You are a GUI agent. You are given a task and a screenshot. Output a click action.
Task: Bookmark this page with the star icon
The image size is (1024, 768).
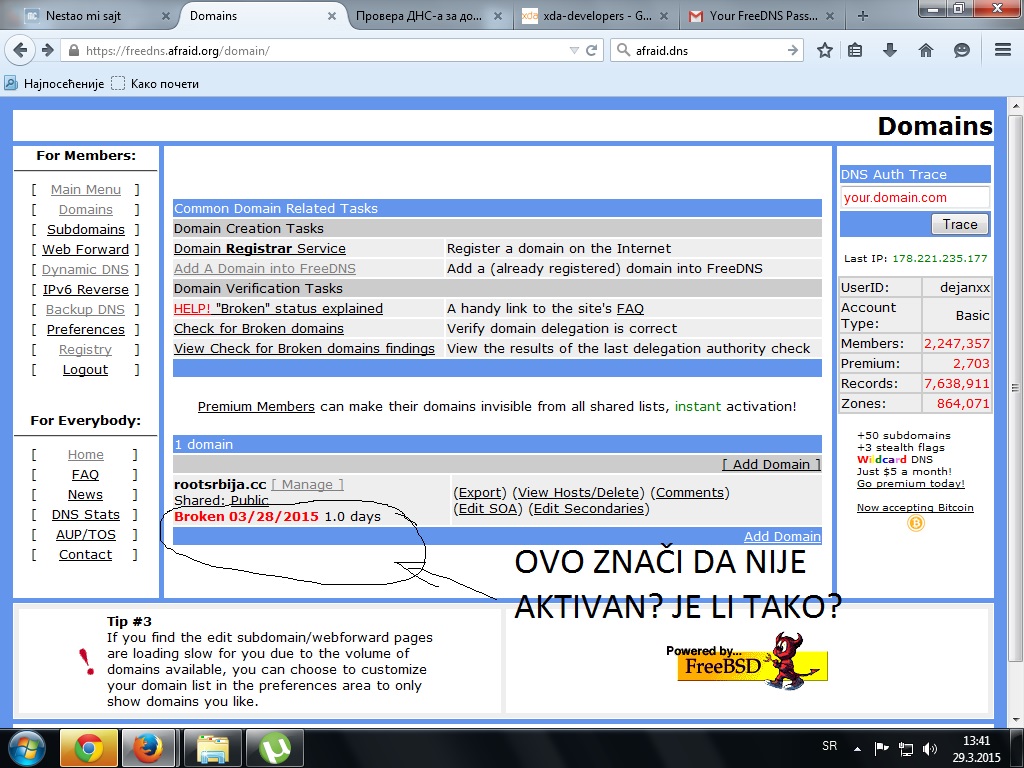825,50
